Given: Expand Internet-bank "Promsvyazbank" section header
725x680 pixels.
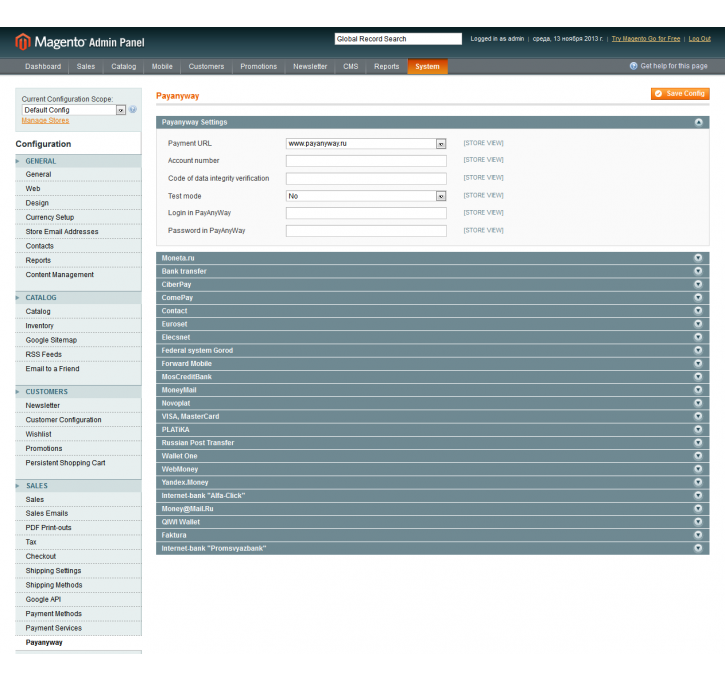Looking at the screenshot, I should point(432,548).
